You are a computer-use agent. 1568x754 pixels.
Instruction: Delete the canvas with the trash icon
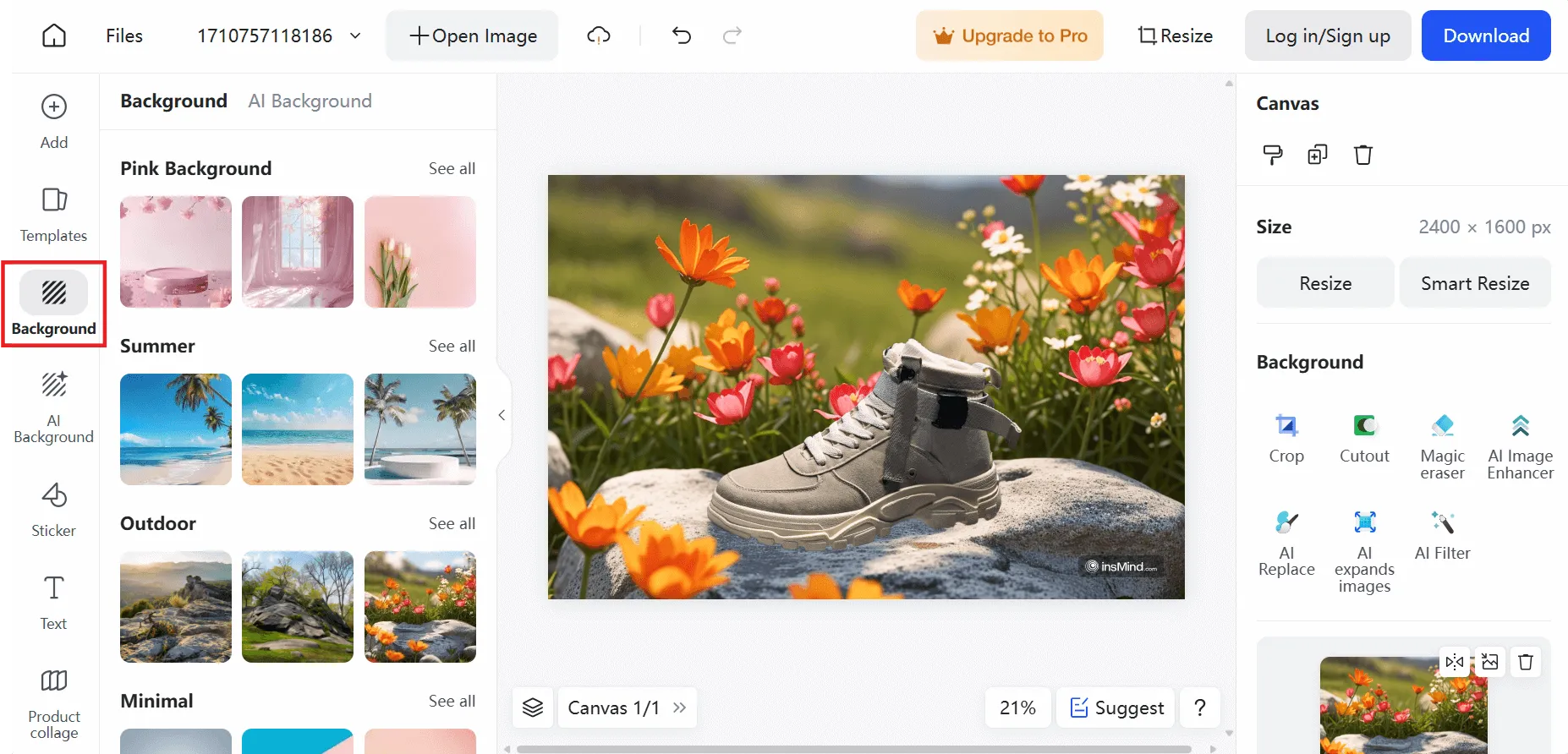tap(1363, 155)
